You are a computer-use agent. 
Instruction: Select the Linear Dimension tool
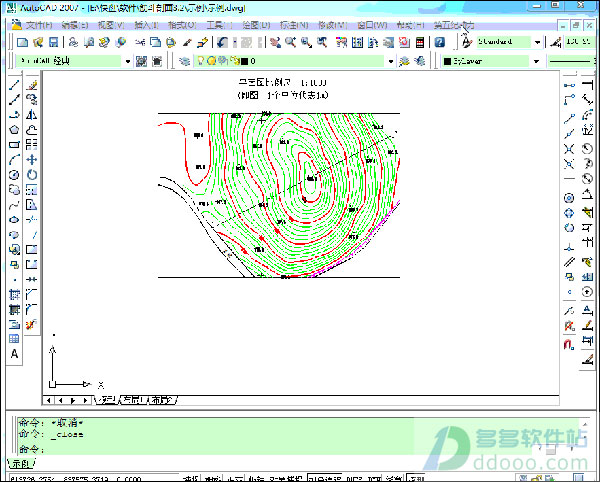tap(587, 85)
